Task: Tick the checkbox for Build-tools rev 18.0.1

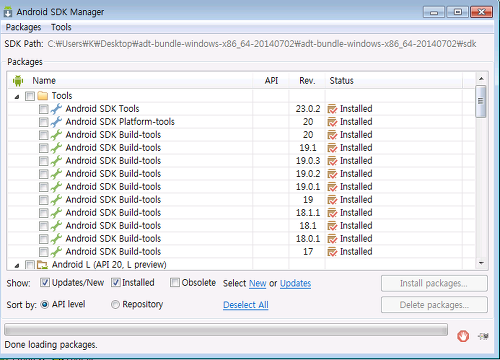Action: (x=44, y=239)
